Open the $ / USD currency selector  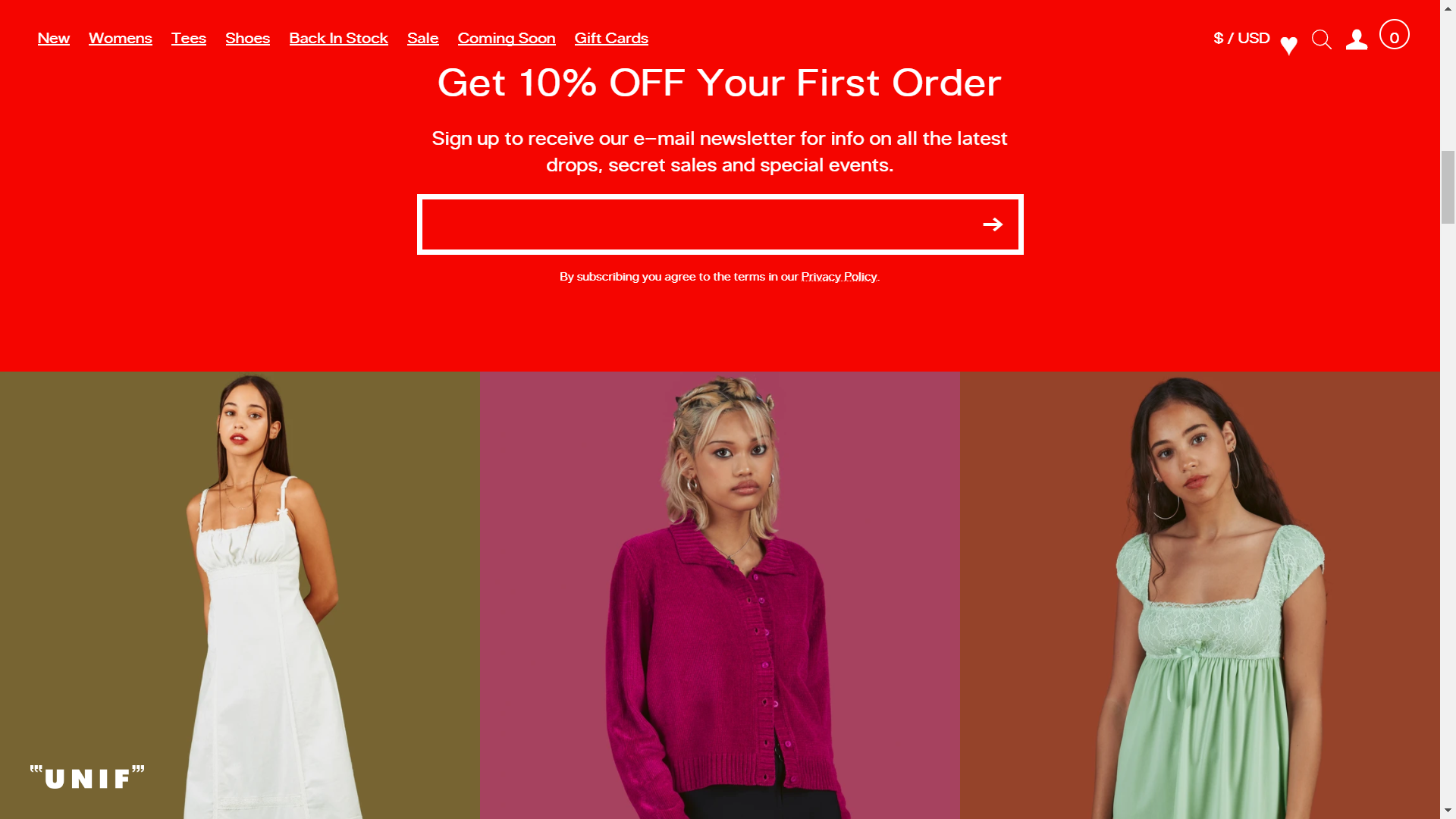pyautogui.click(x=1241, y=38)
